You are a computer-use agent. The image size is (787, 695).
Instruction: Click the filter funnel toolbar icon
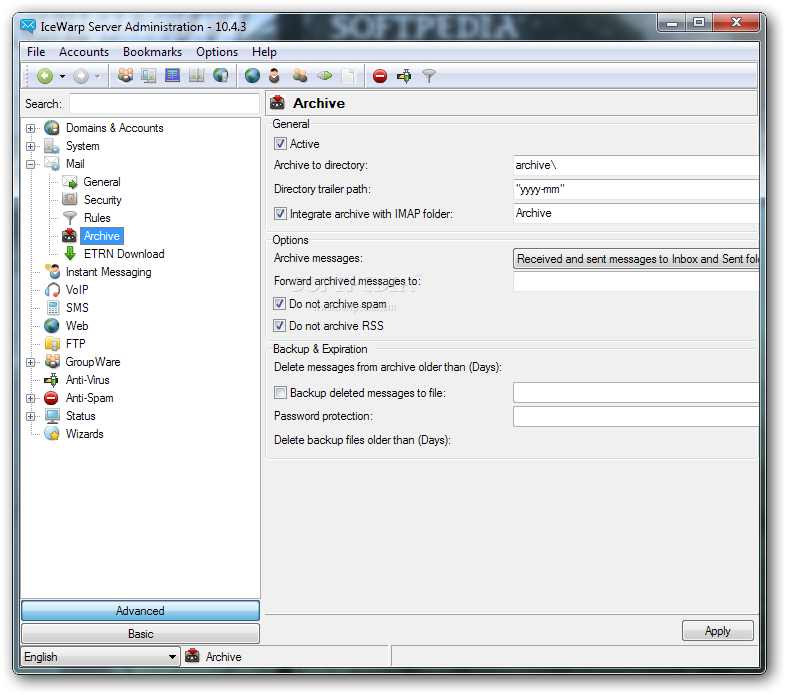[429, 76]
